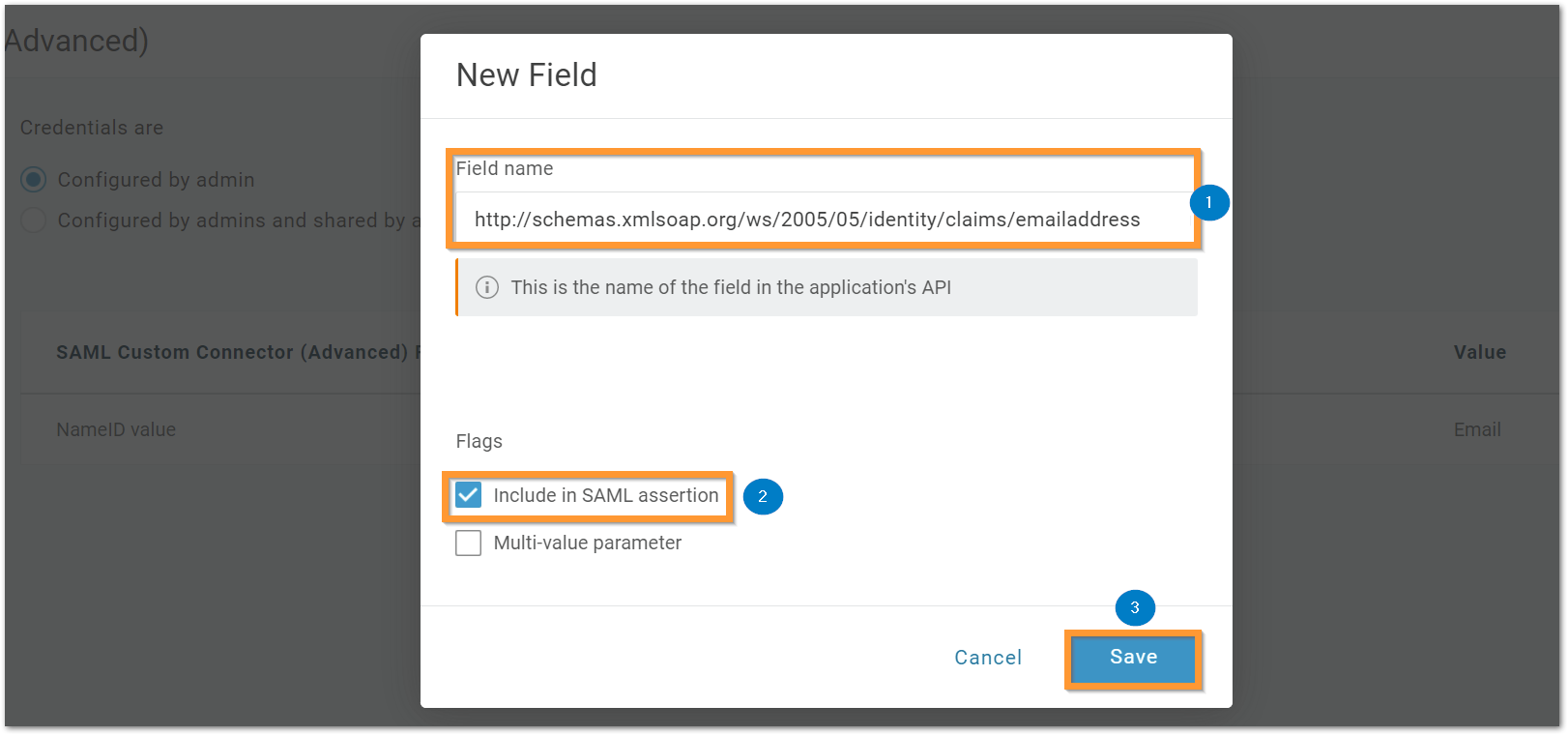The height and width of the screenshot is (735, 1568).
Task: Click the numbered callout badge 3
Action: pyautogui.click(x=1135, y=608)
